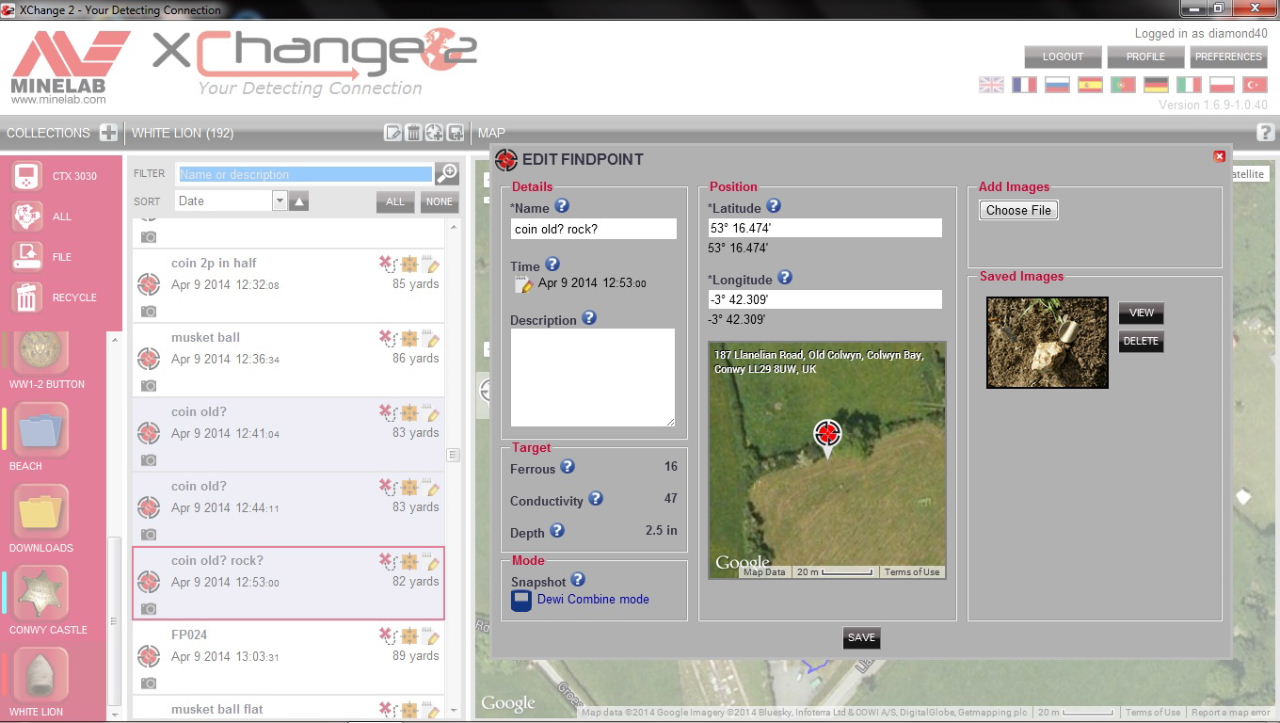Click the edit time notepad icon
The height and width of the screenshot is (723, 1280).
pos(524,285)
